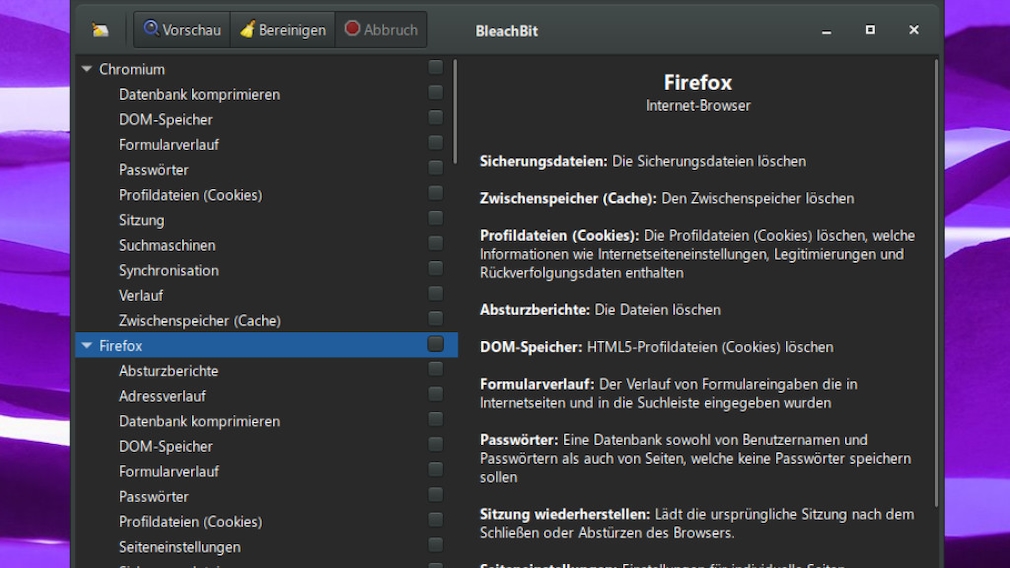The width and height of the screenshot is (1010, 568).
Task: Select Firefox Adressverlauf in the list
Action: coord(162,396)
